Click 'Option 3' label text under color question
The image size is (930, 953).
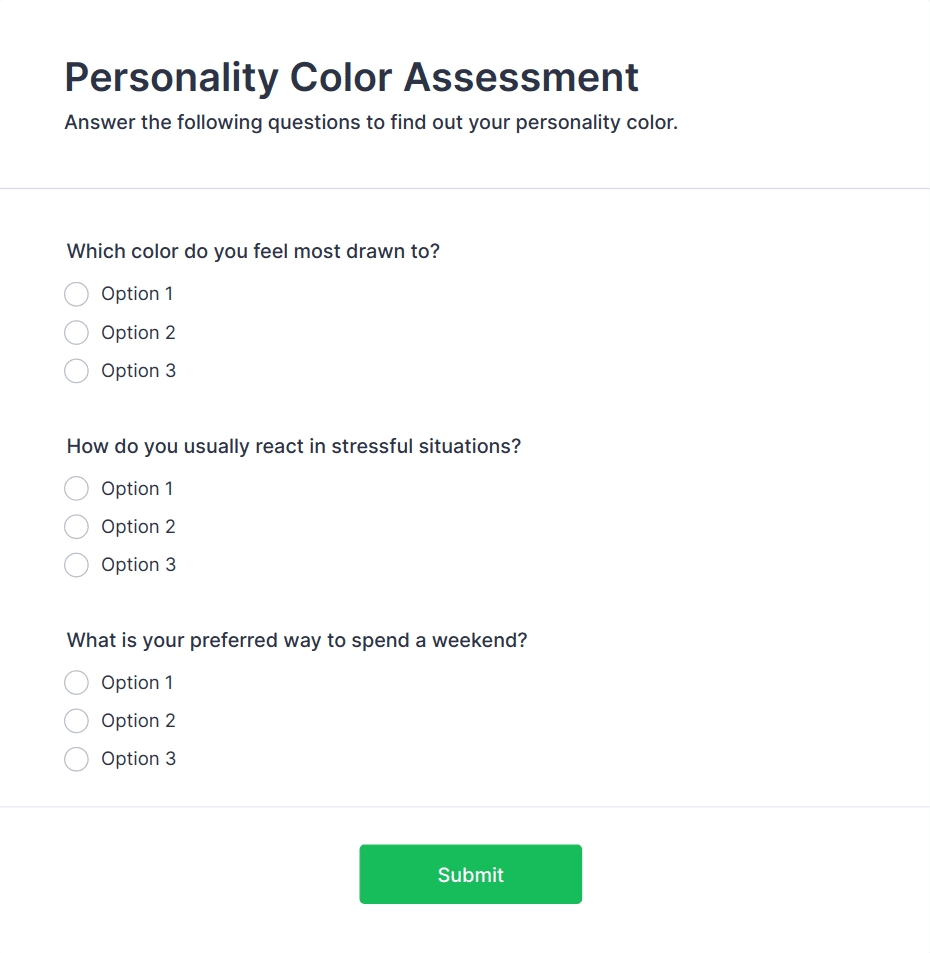pyautogui.click(x=138, y=371)
